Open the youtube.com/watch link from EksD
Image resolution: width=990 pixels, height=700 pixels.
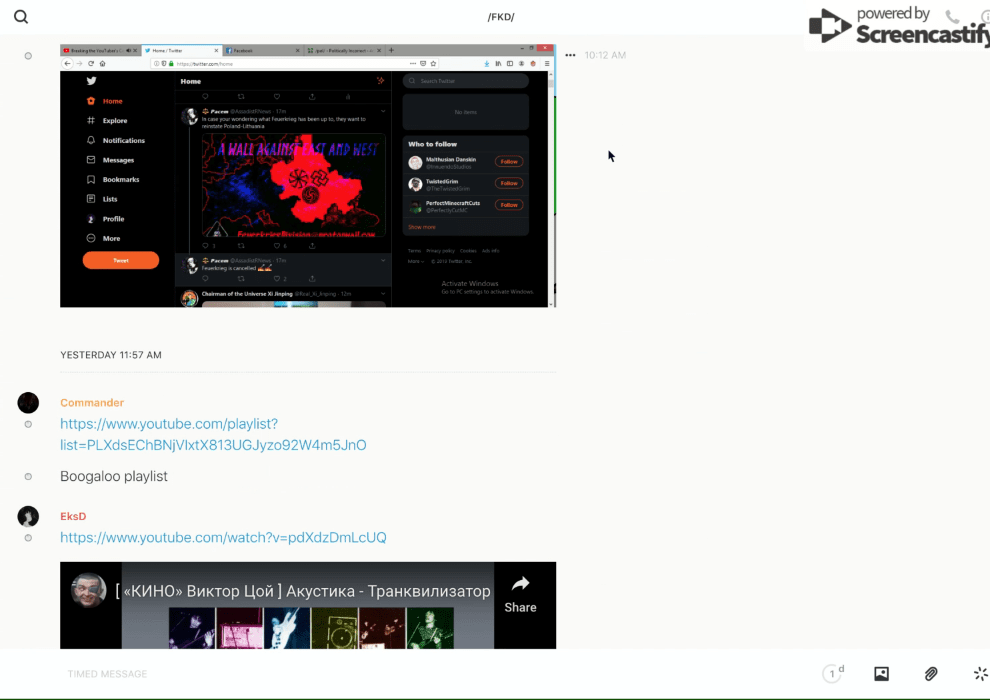pos(223,537)
